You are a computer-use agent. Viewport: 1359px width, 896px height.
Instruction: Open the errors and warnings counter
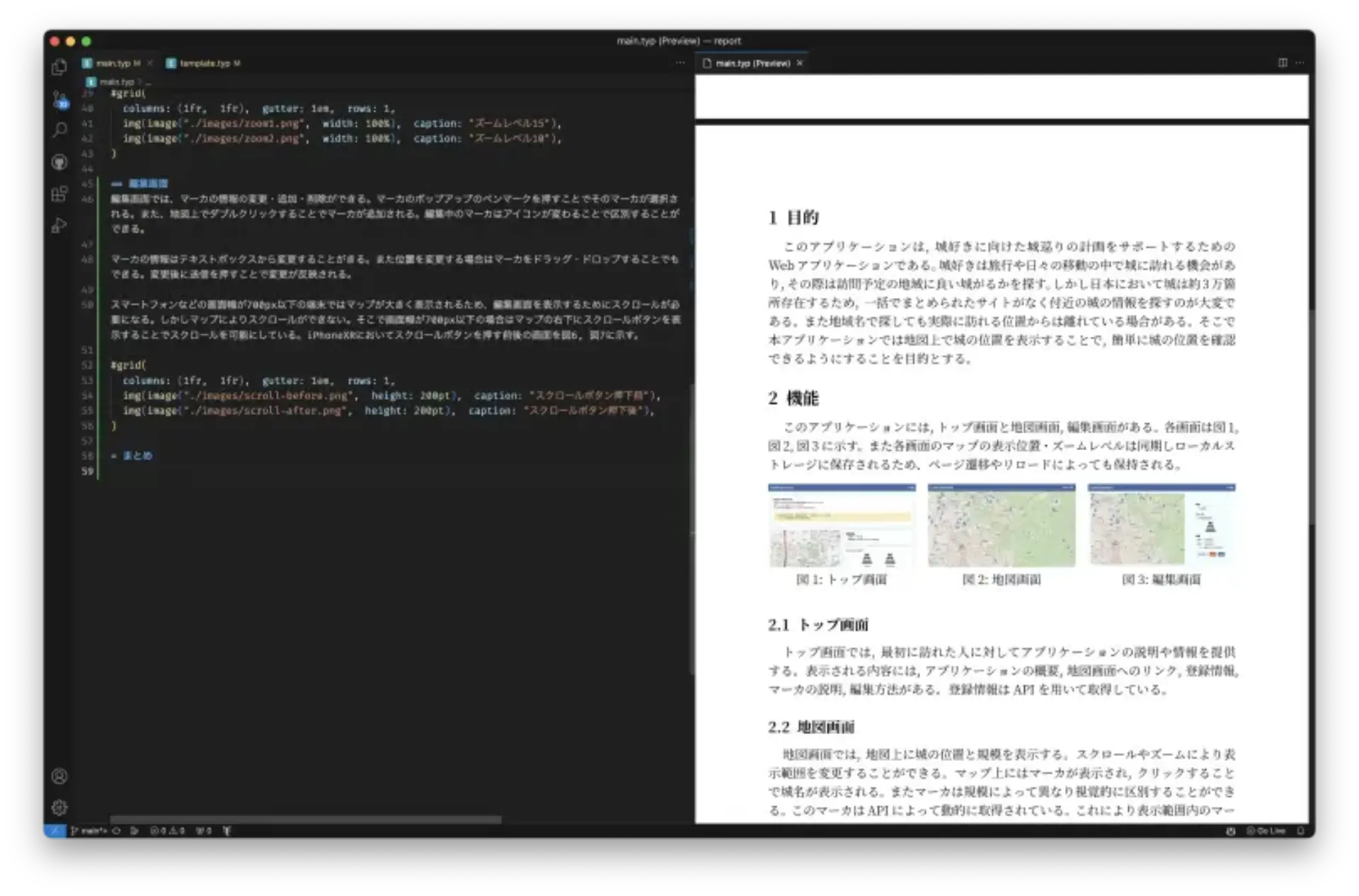coord(167,831)
